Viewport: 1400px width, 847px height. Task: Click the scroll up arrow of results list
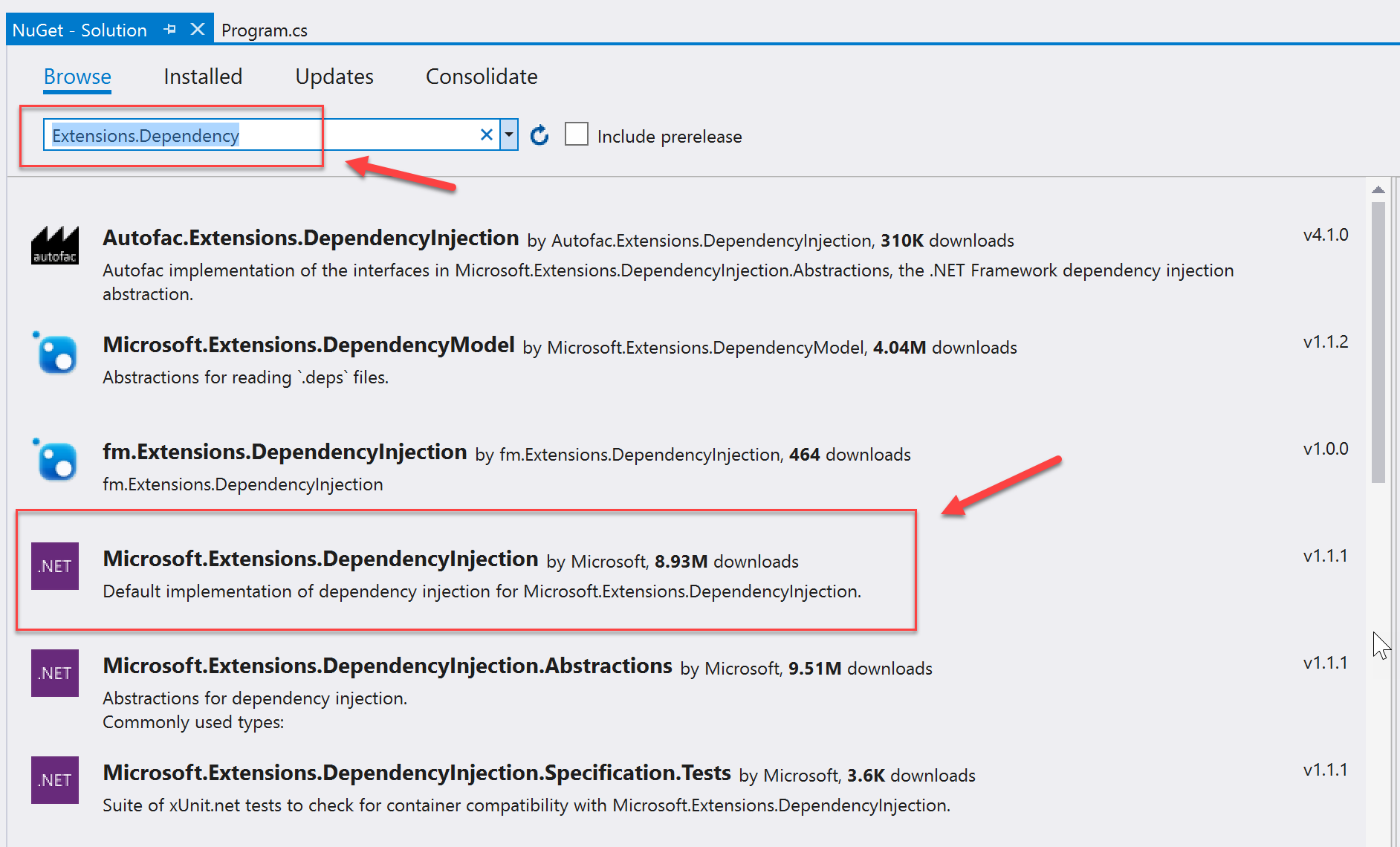click(1378, 190)
